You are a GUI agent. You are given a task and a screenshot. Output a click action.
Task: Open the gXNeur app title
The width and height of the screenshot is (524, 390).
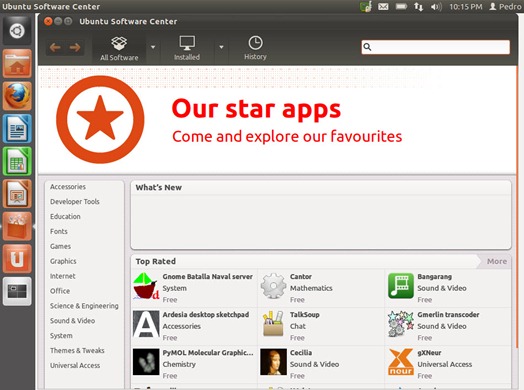pyautogui.click(x=429, y=353)
